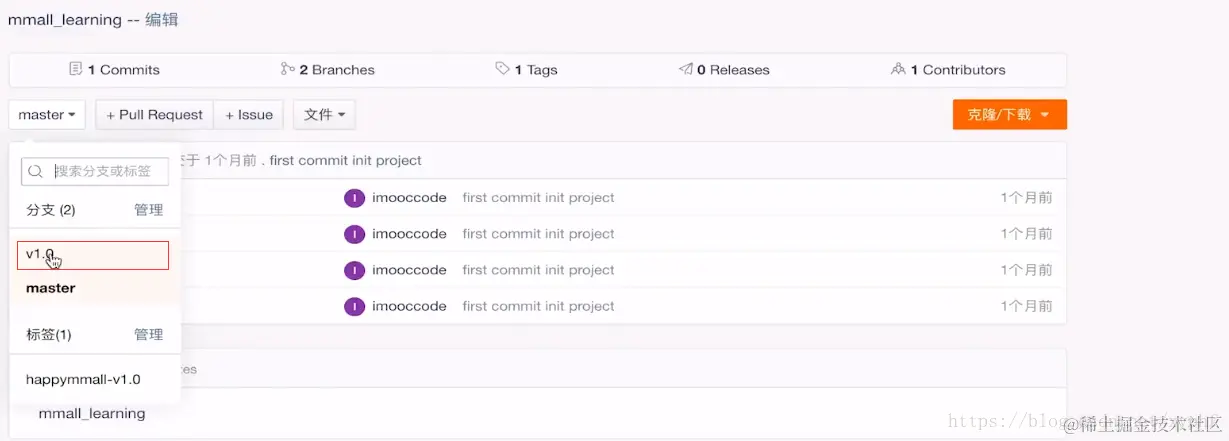Open the 1 Commits link

(x=124, y=70)
